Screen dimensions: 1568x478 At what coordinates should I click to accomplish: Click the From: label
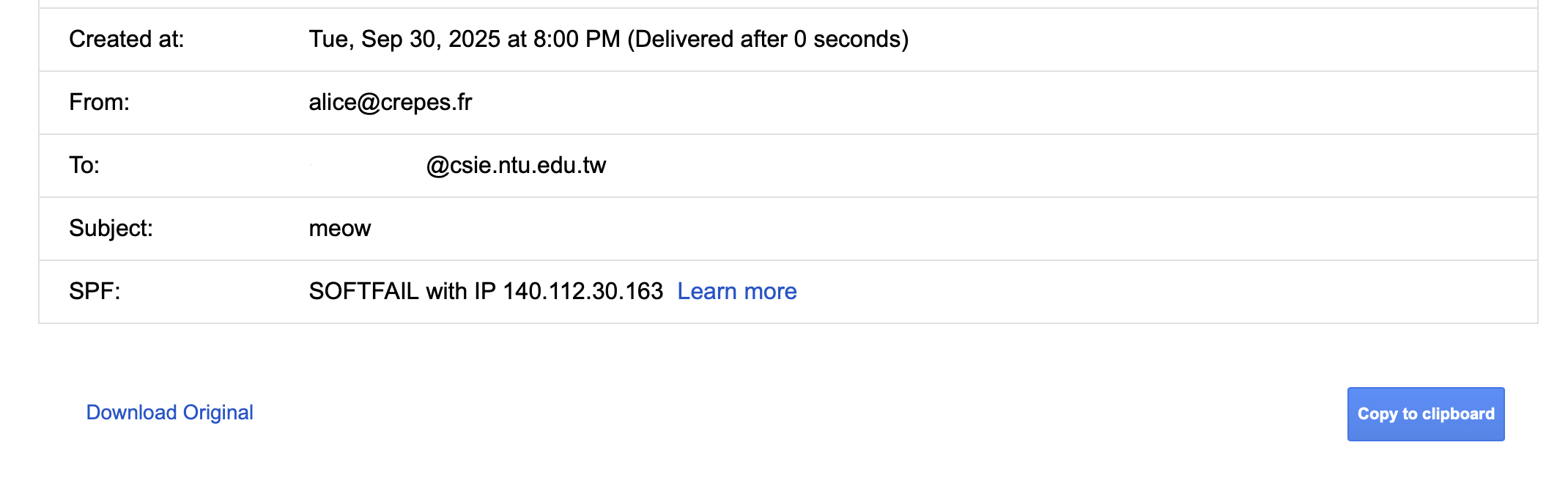(99, 103)
